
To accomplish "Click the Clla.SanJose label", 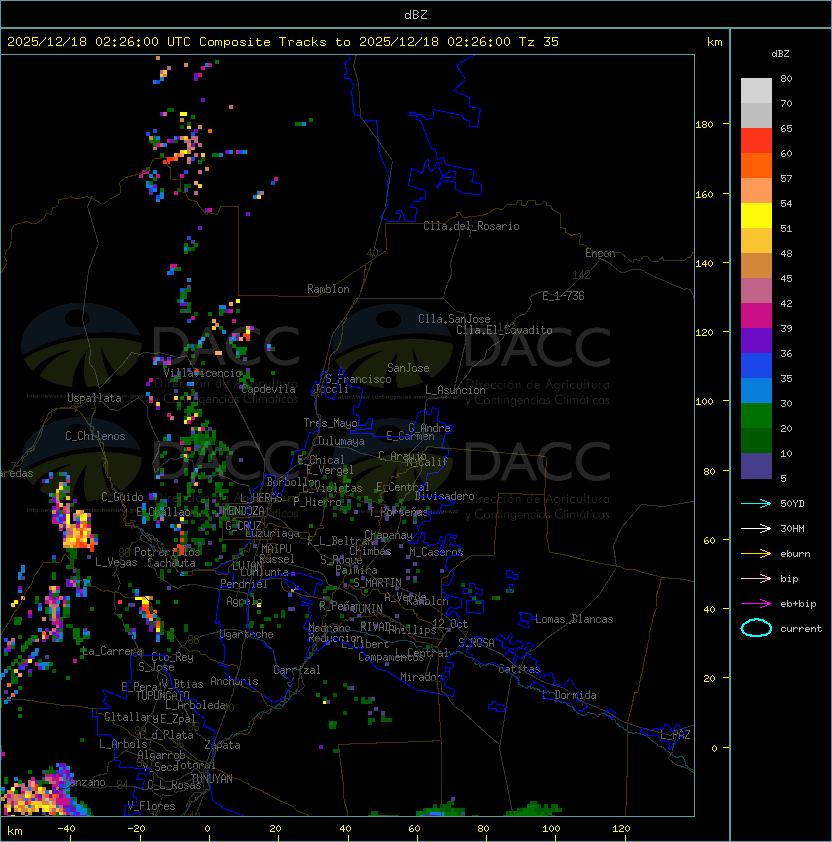I will pos(454,320).
